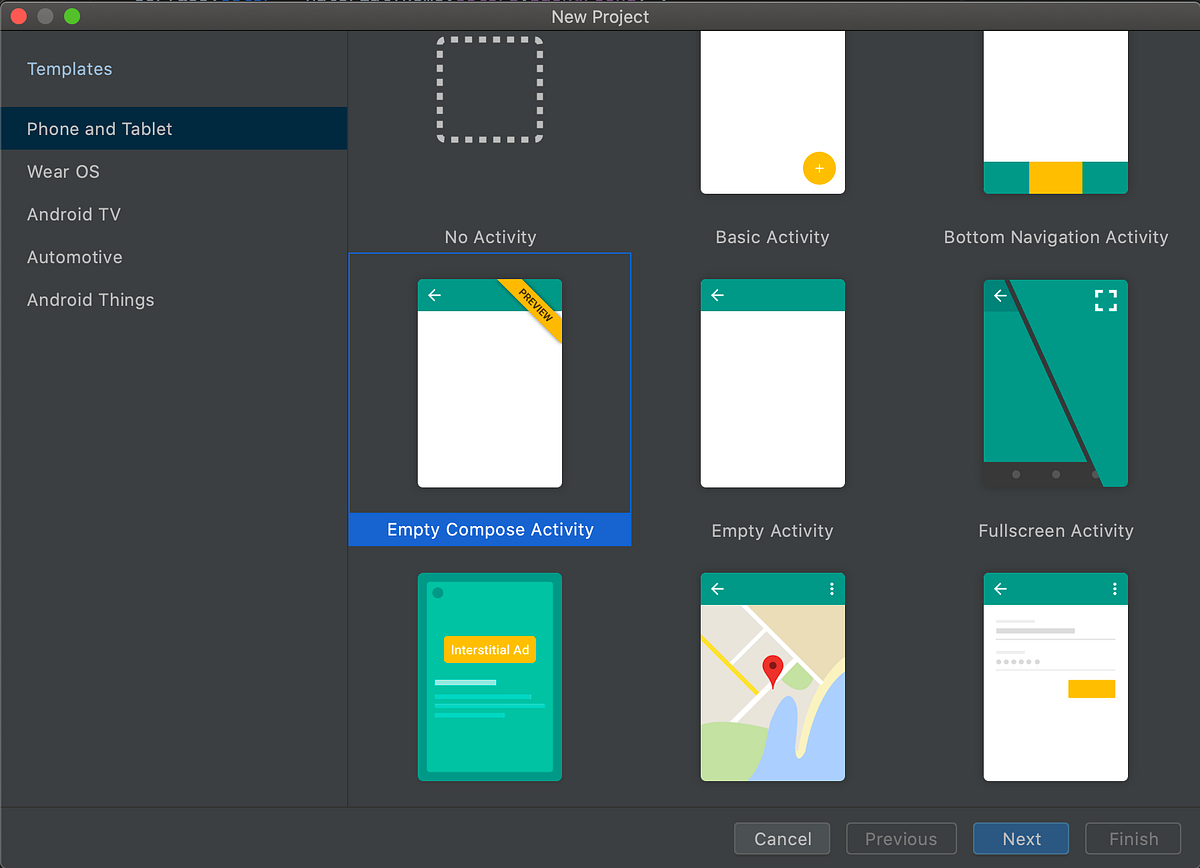Click the yellow FAB icon on Basic Activity preview
This screenshot has height=868, width=1200.
pyautogui.click(x=820, y=168)
